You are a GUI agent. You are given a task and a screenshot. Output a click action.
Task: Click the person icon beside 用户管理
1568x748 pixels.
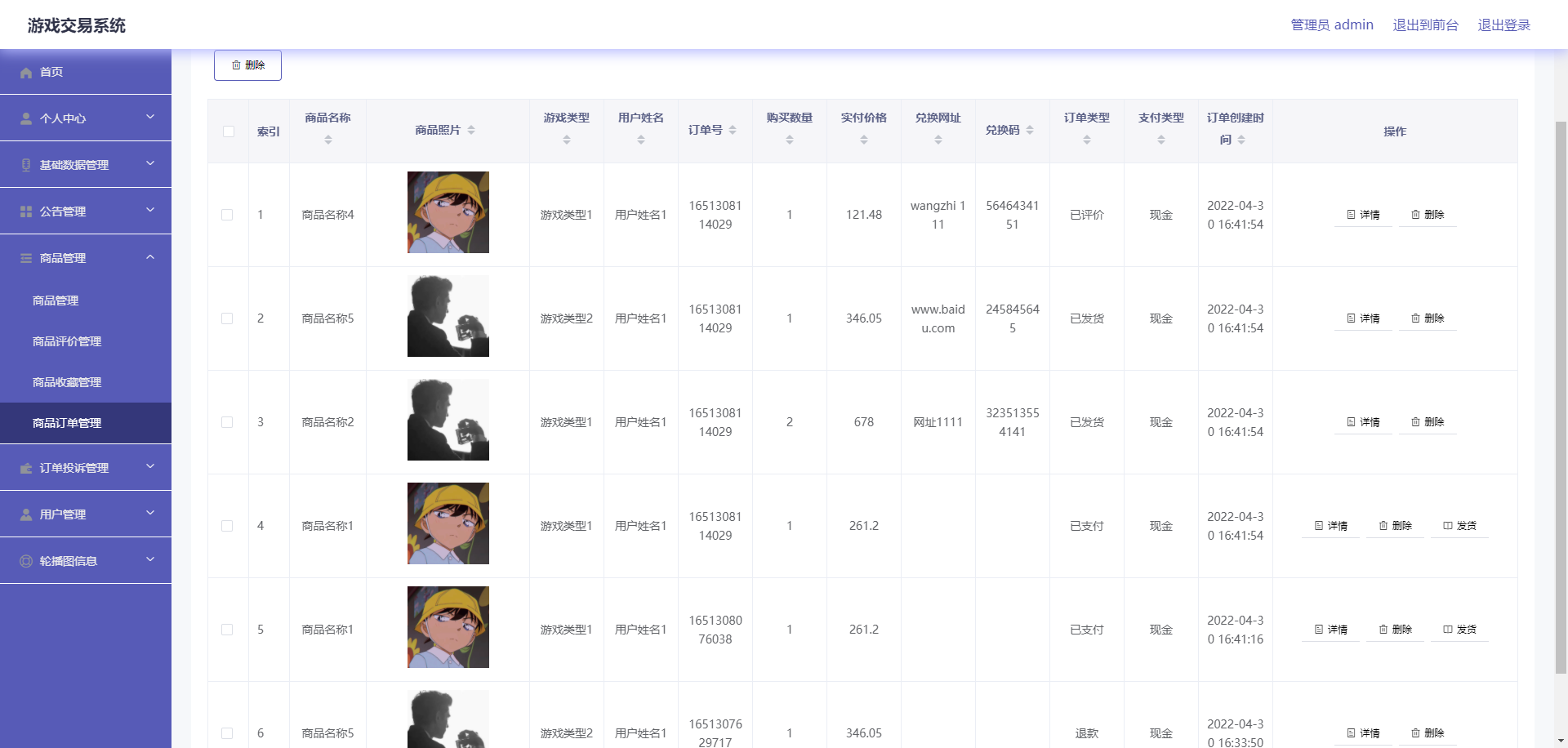tap(26, 514)
